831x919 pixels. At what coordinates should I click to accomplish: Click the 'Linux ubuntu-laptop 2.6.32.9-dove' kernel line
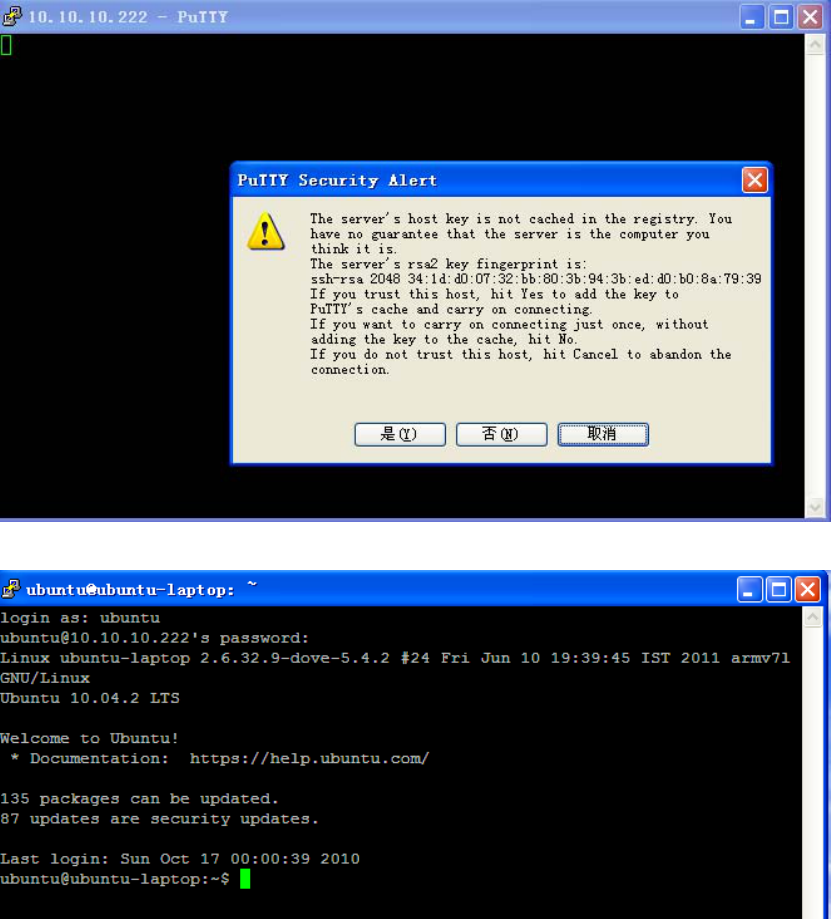(395, 658)
